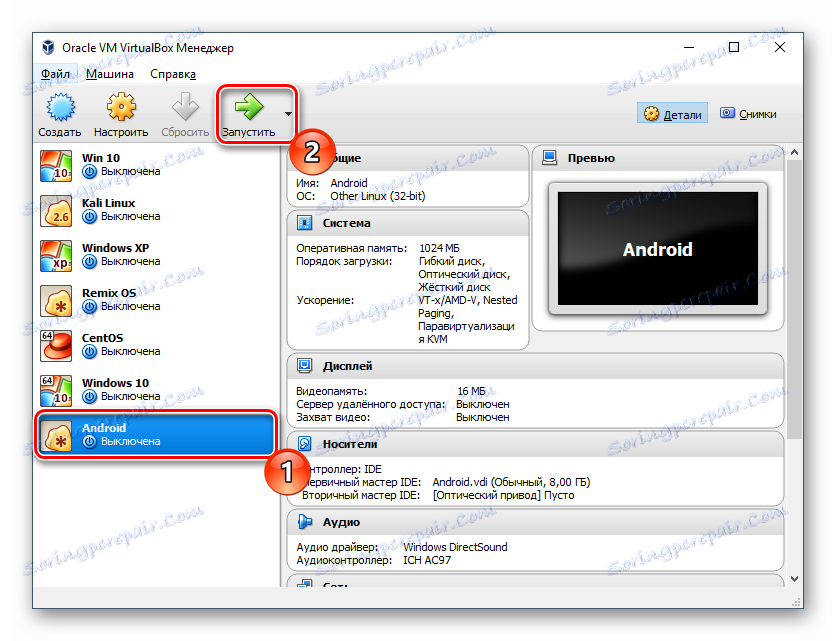The height and width of the screenshot is (641, 836).
Task: Click the VirtualBox cube icon in title bar
Action: point(49,47)
